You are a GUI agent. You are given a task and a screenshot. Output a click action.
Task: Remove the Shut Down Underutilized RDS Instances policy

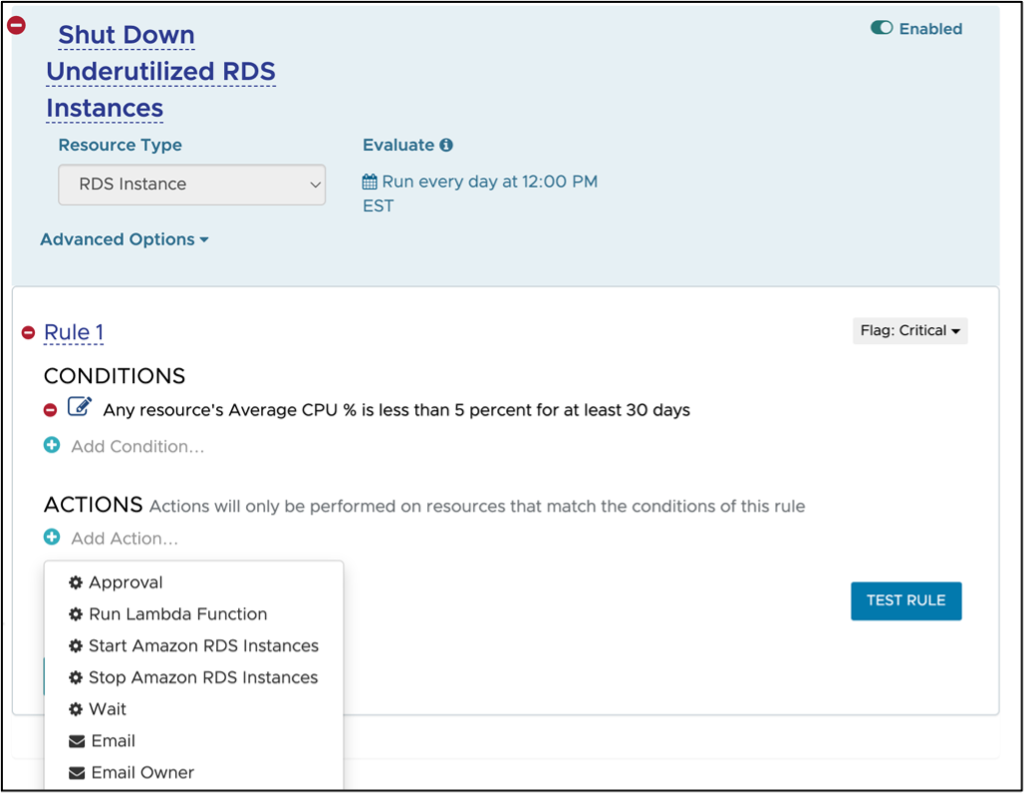(16, 26)
